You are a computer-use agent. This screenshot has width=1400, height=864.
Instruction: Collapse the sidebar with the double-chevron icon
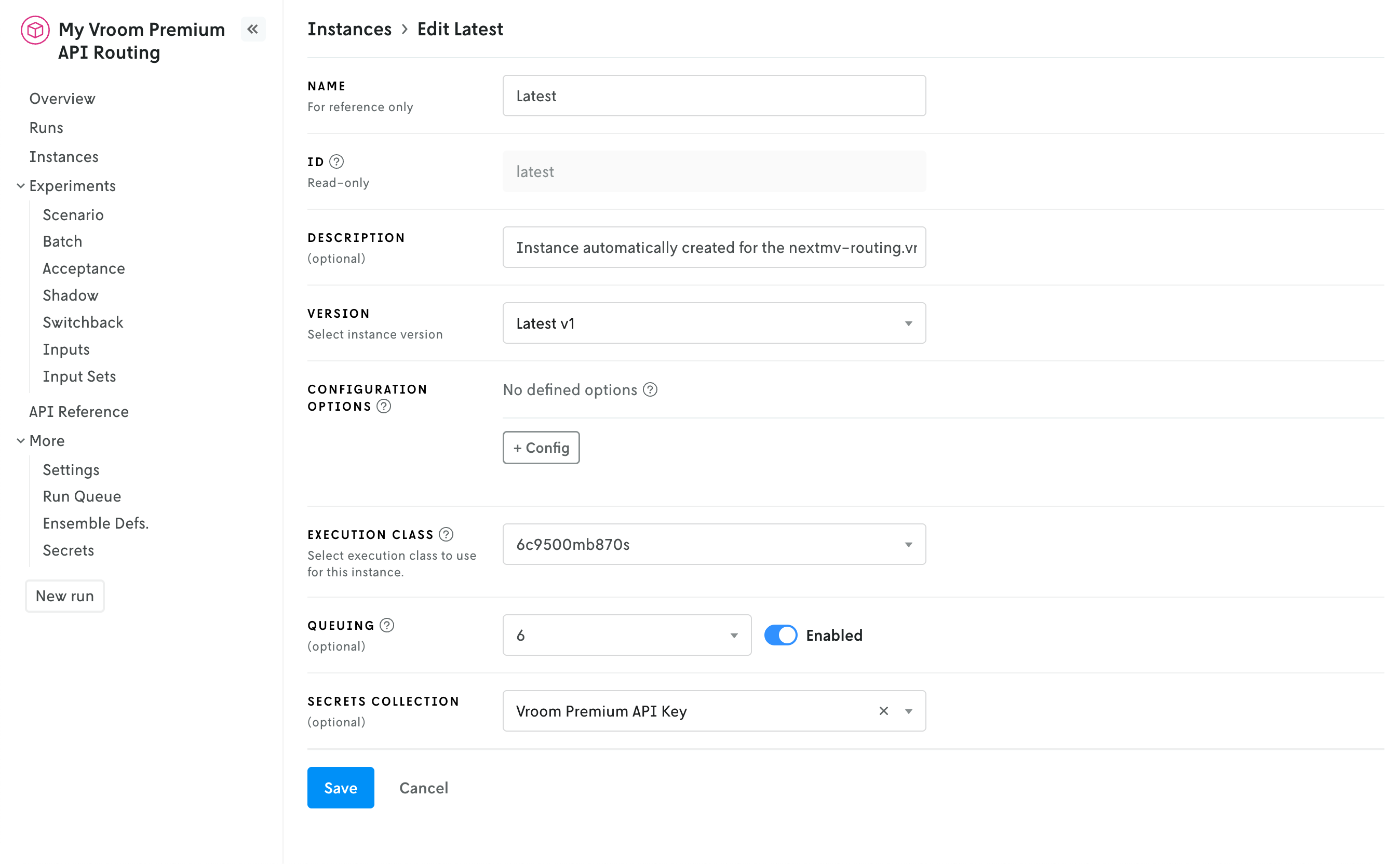click(x=252, y=29)
